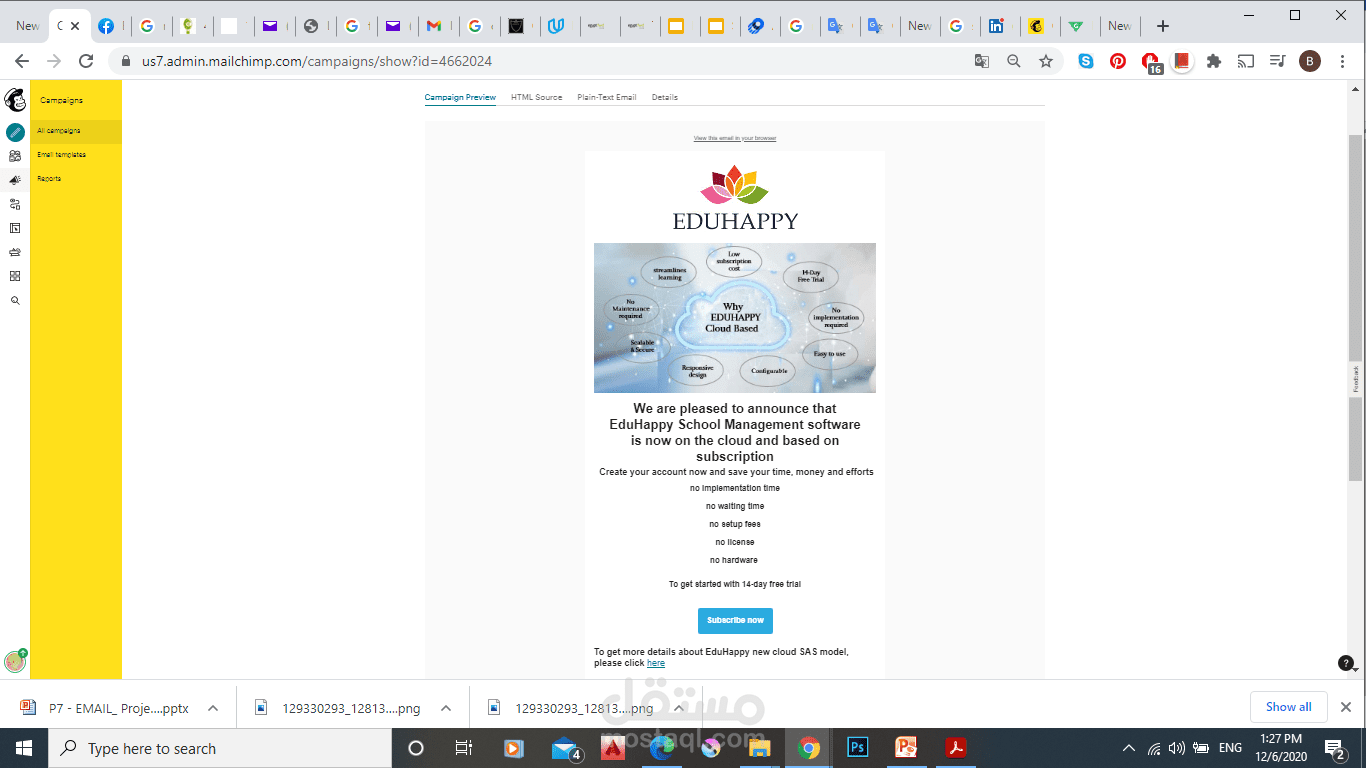Switch to the Plain-Text Email tab

pos(607,97)
